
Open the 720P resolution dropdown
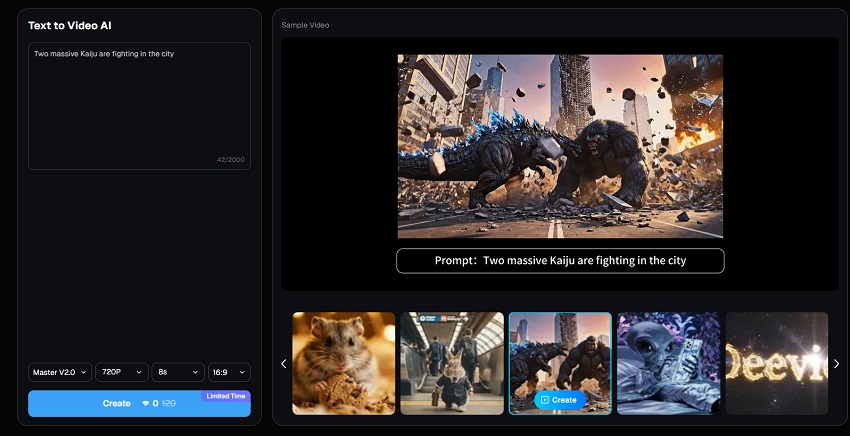tap(121, 373)
